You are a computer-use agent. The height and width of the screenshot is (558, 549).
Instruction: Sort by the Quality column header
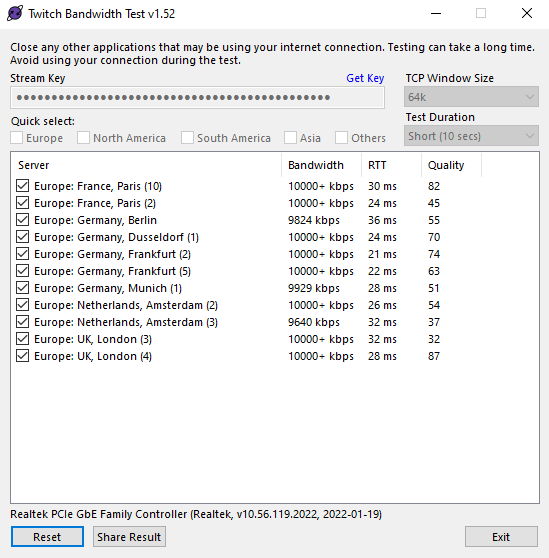452,165
